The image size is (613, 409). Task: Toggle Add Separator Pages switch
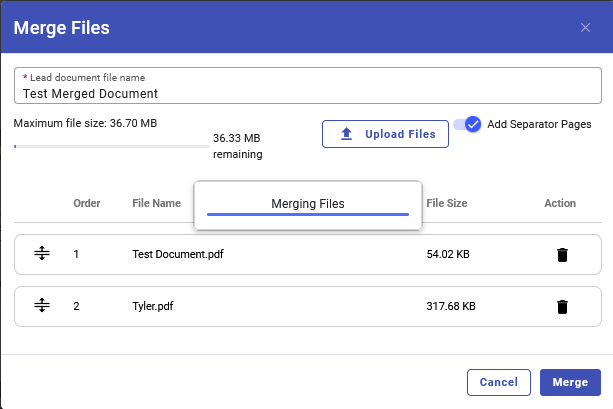468,124
